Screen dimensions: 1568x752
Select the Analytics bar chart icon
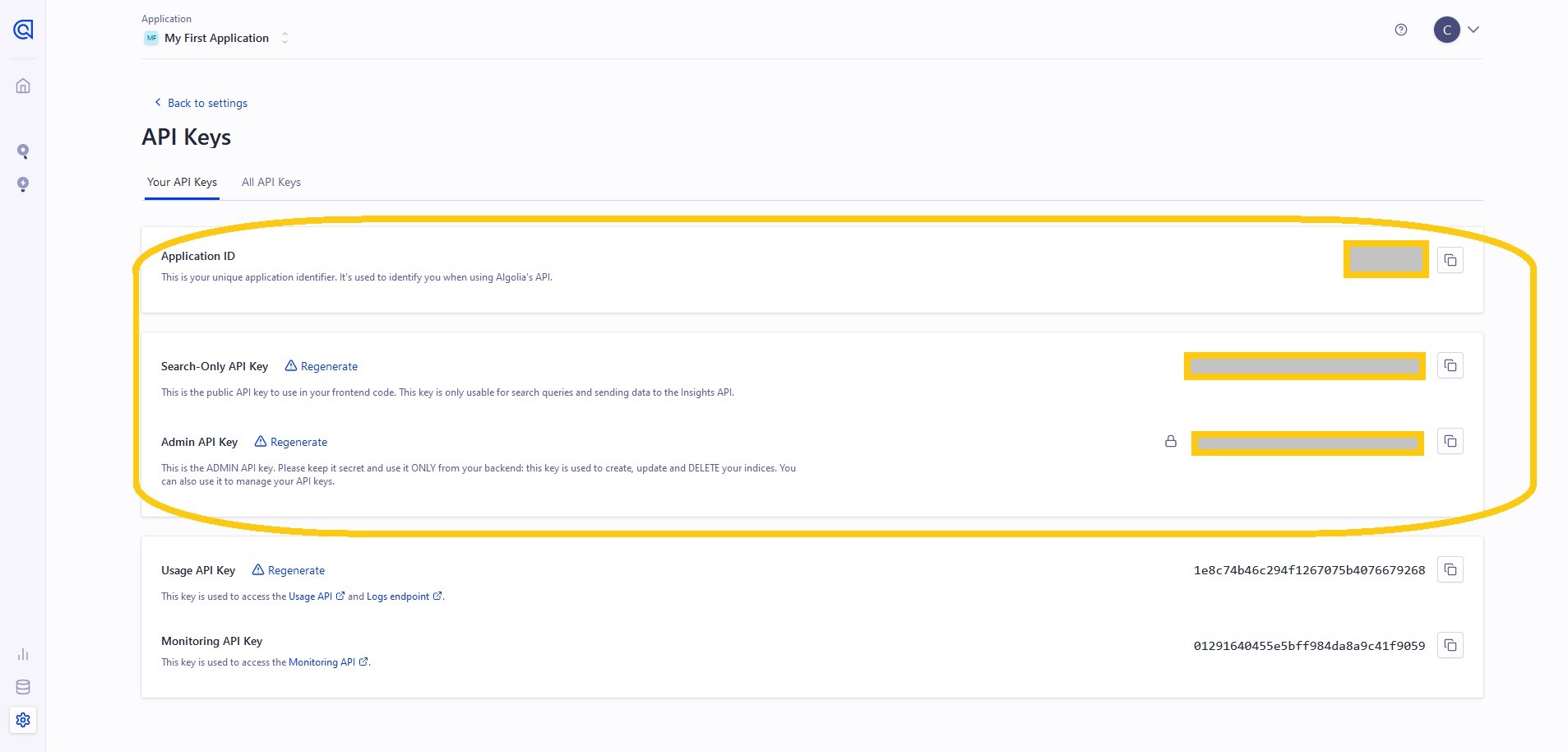tap(22, 654)
